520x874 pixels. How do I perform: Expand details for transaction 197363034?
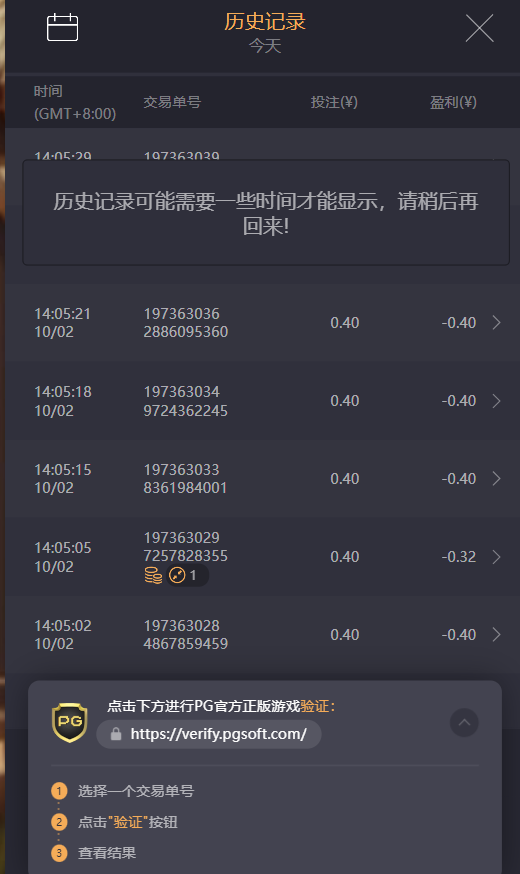pyautogui.click(x=496, y=401)
